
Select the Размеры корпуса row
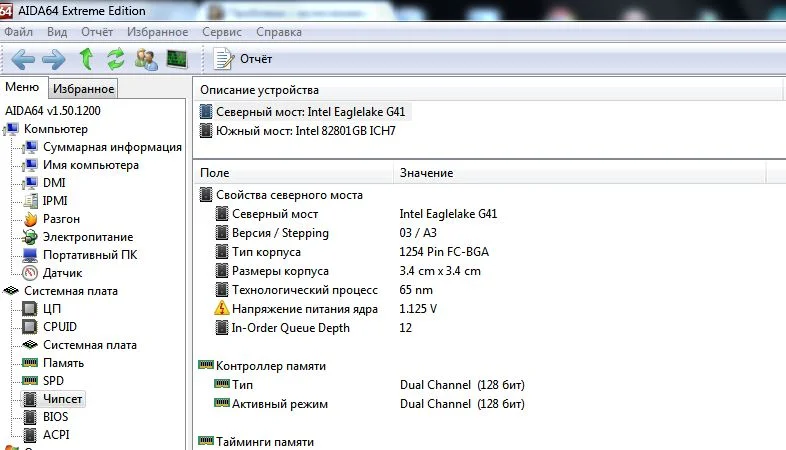tap(280, 271)
